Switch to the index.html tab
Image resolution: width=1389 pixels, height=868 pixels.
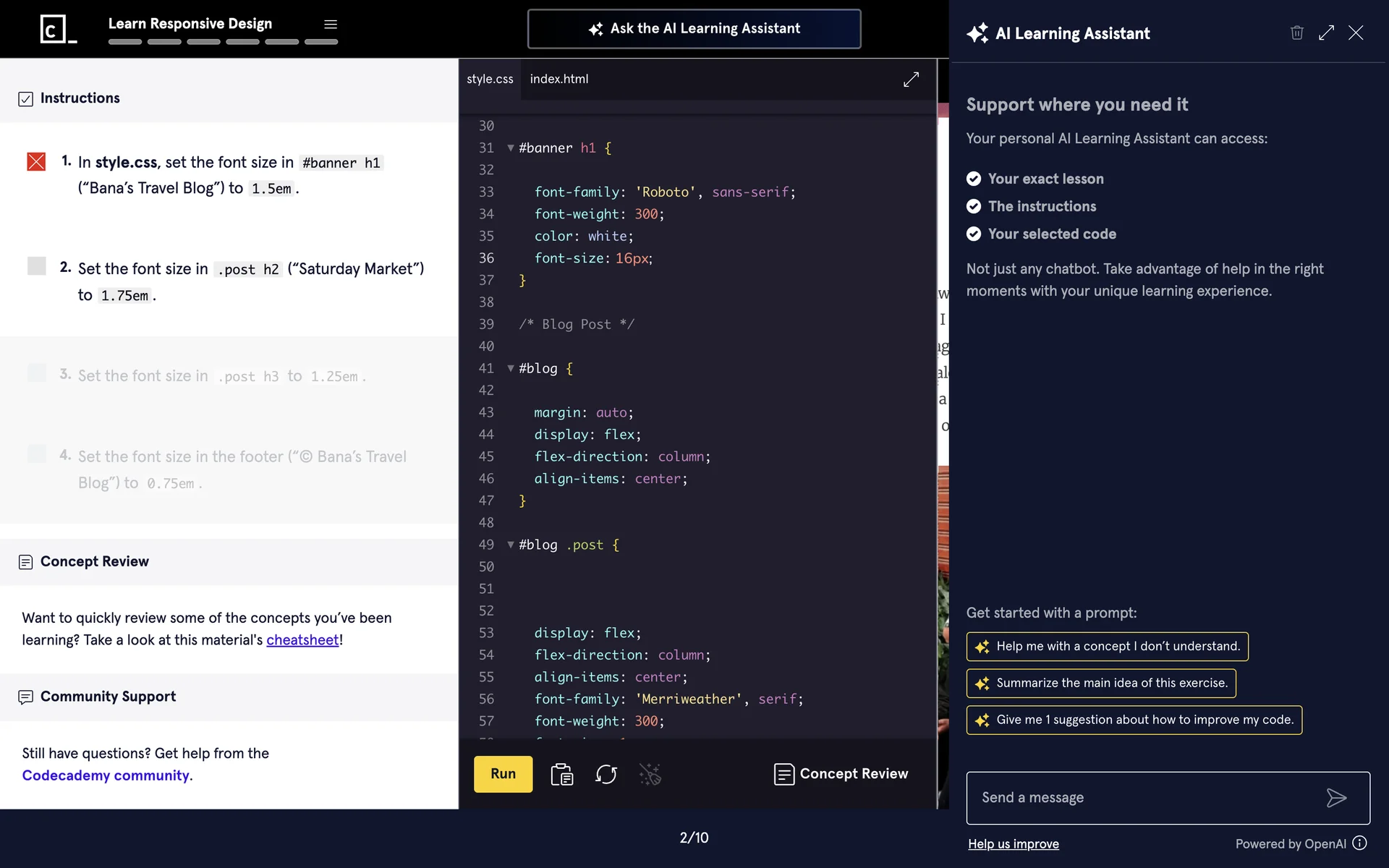pos(558,79)
